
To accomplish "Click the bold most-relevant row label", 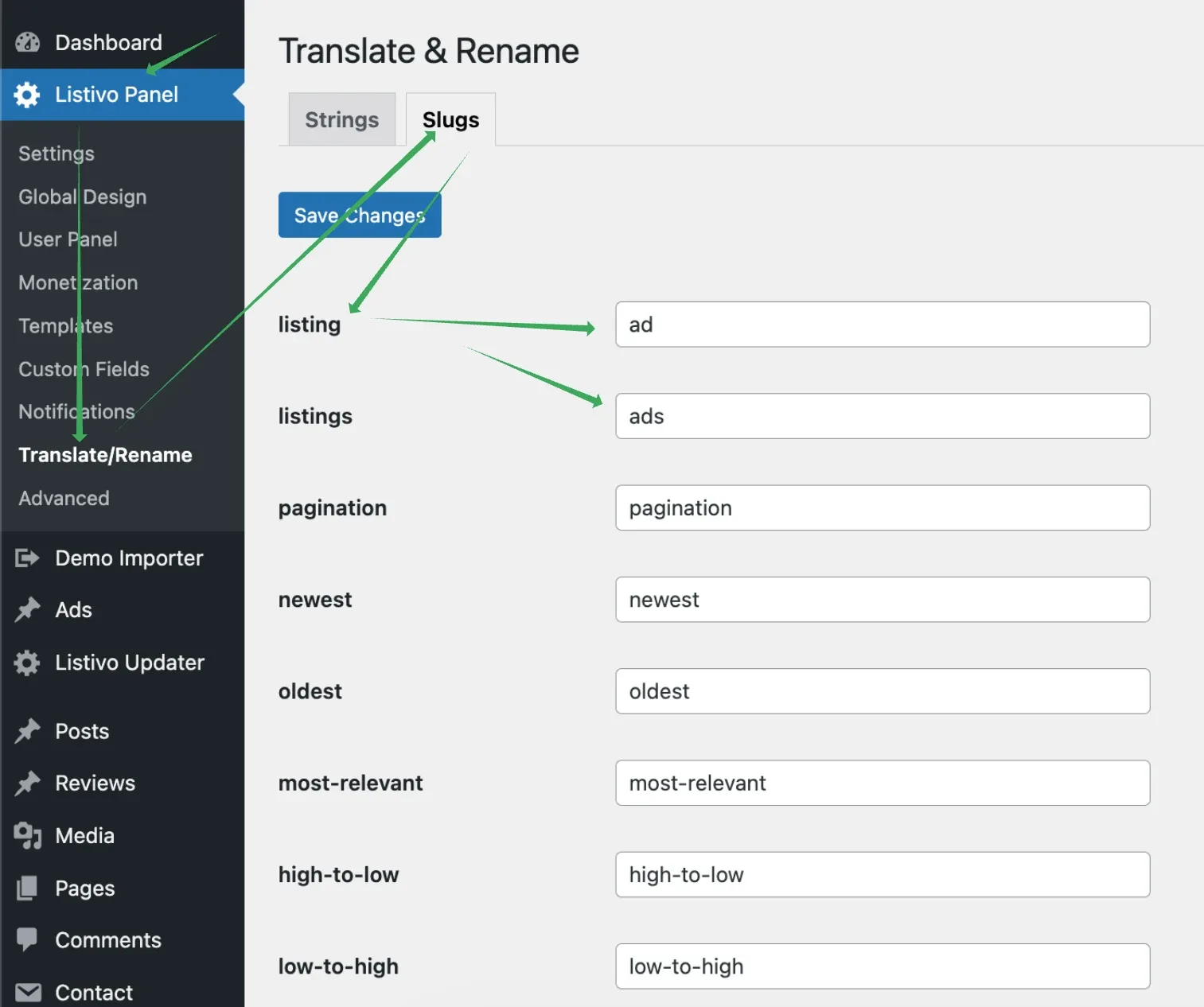I will click(x=351, y=783).
